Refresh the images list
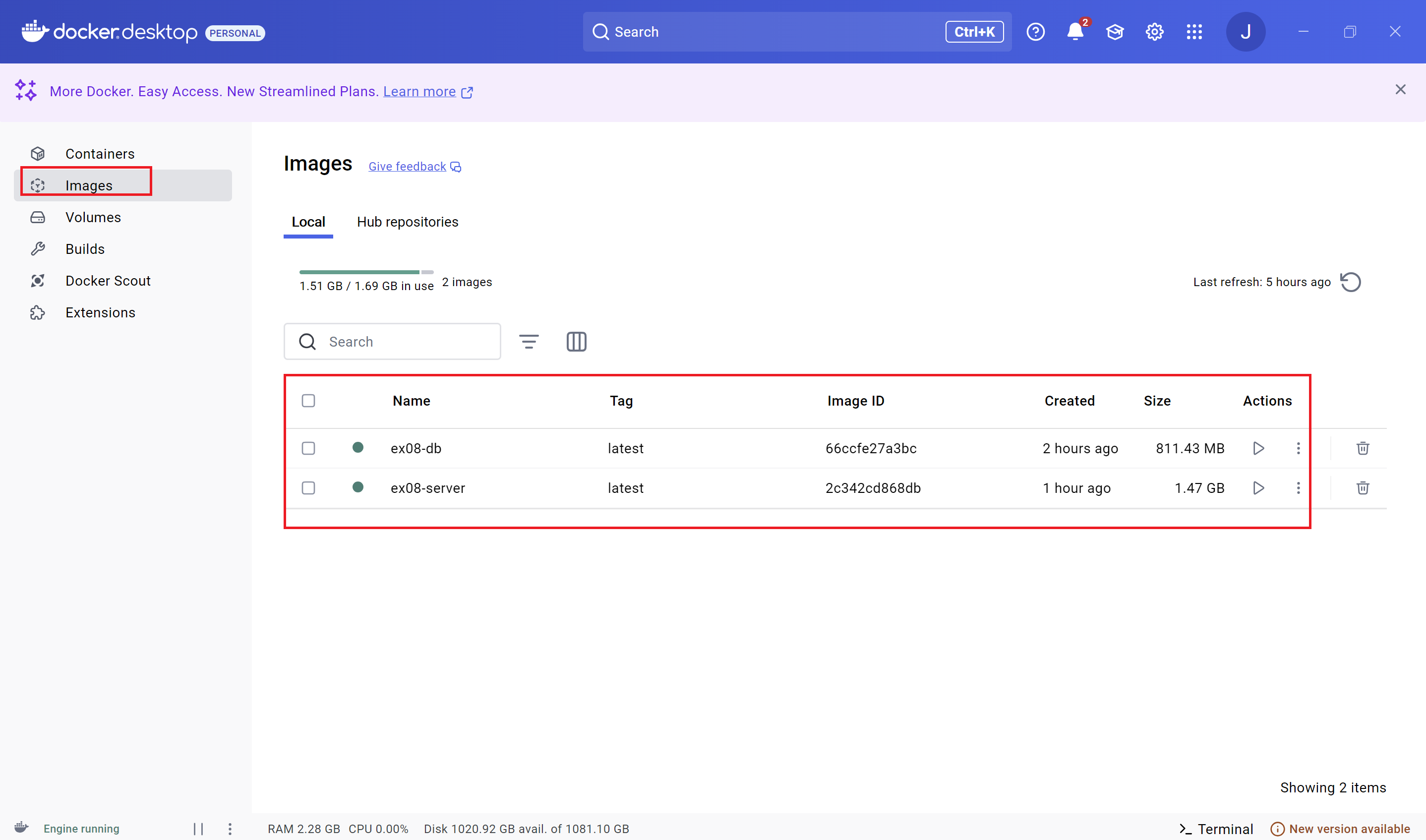The width and height of the screenshot is (1426, 840). (x=1351, y=282)
